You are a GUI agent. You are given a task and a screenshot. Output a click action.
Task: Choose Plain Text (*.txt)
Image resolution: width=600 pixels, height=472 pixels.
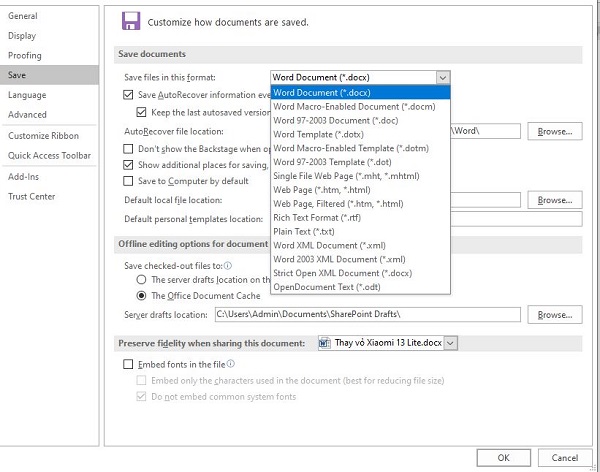tap(360, 231)
